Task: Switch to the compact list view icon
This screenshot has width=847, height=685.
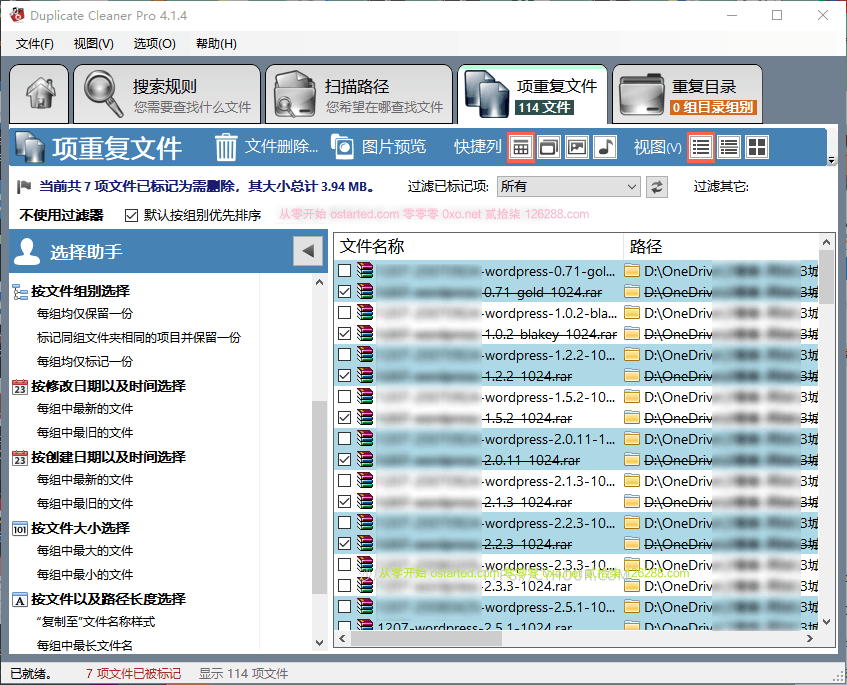Action: 729,147
